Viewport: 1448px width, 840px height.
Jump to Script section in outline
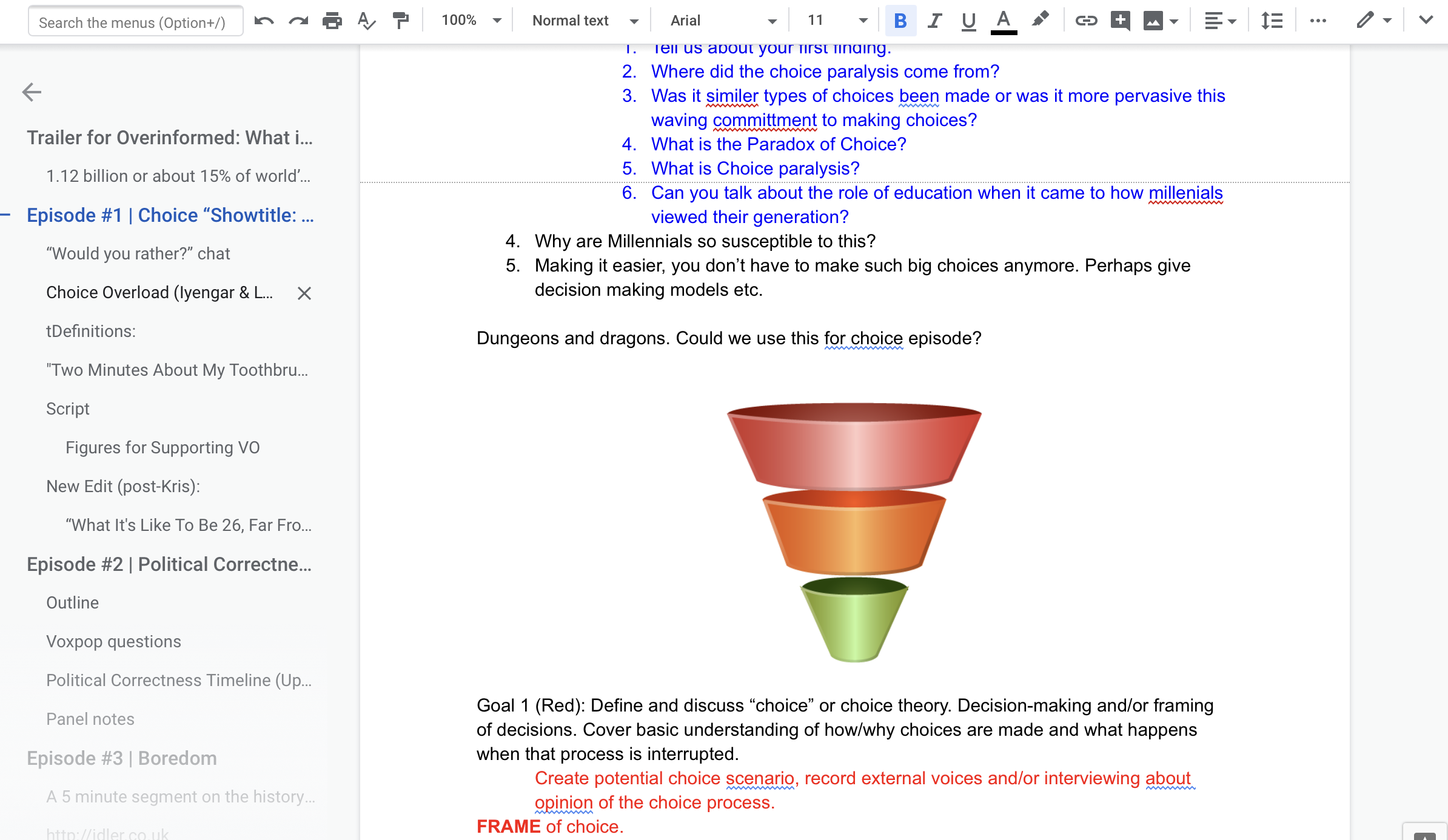pyautogui.click(x=68, y=408)
